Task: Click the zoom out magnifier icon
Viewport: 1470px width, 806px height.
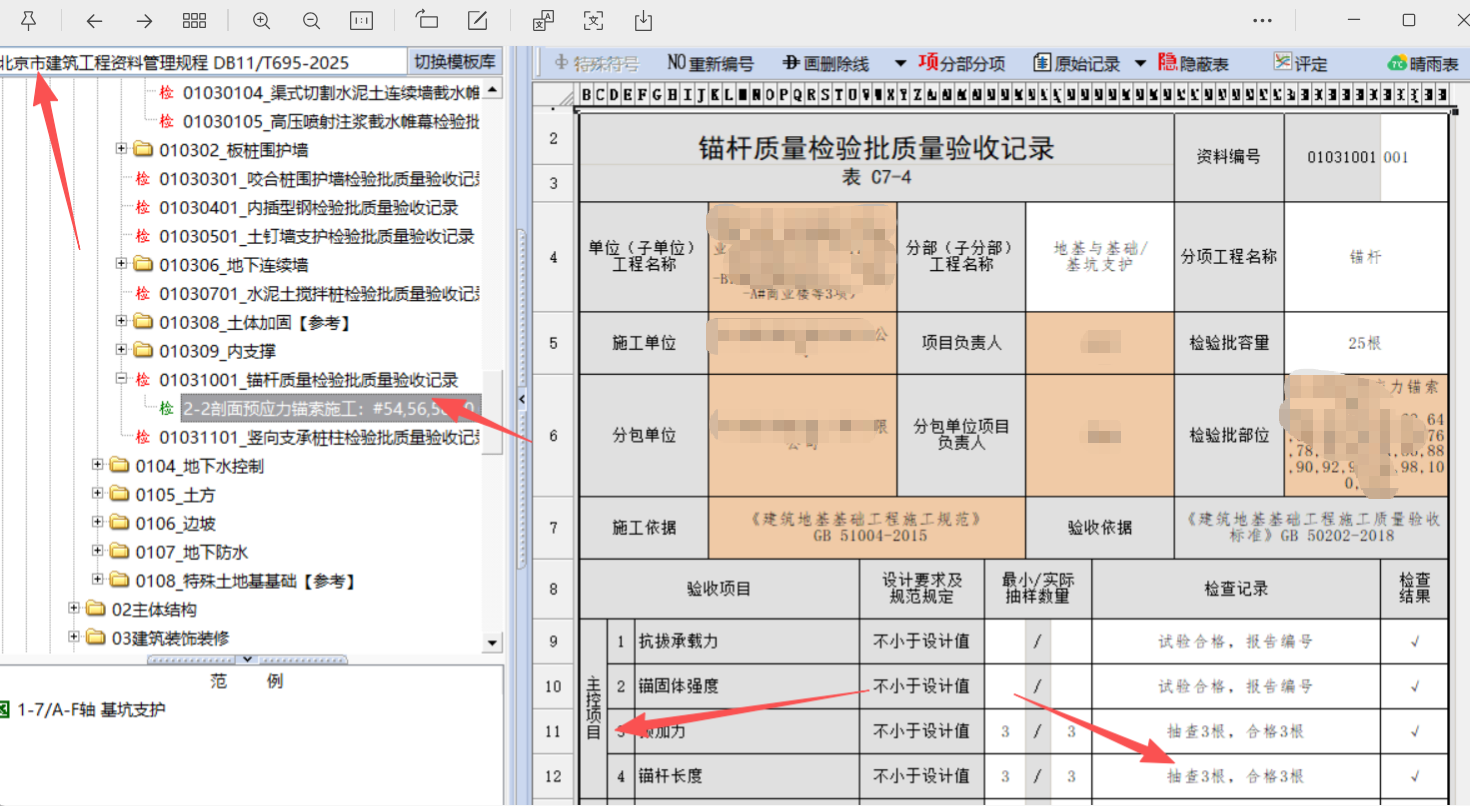Action: pos(311,20)
